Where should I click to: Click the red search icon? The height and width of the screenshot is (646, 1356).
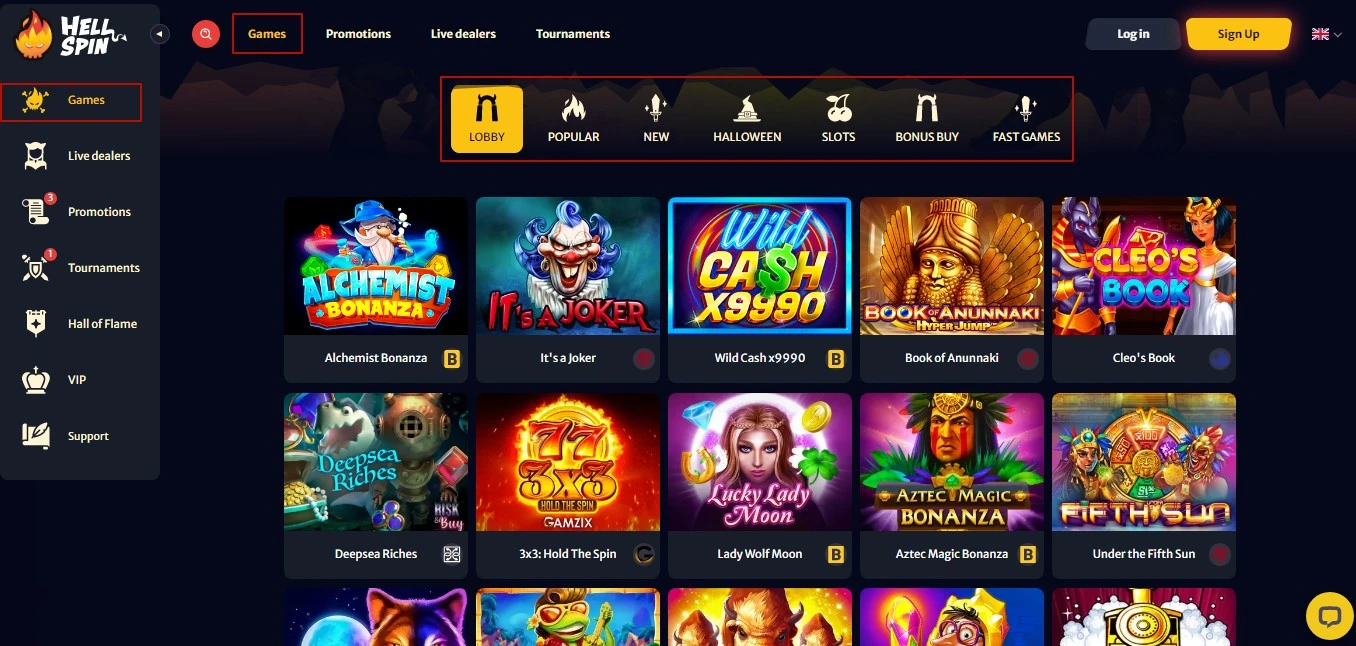[206, 34]
